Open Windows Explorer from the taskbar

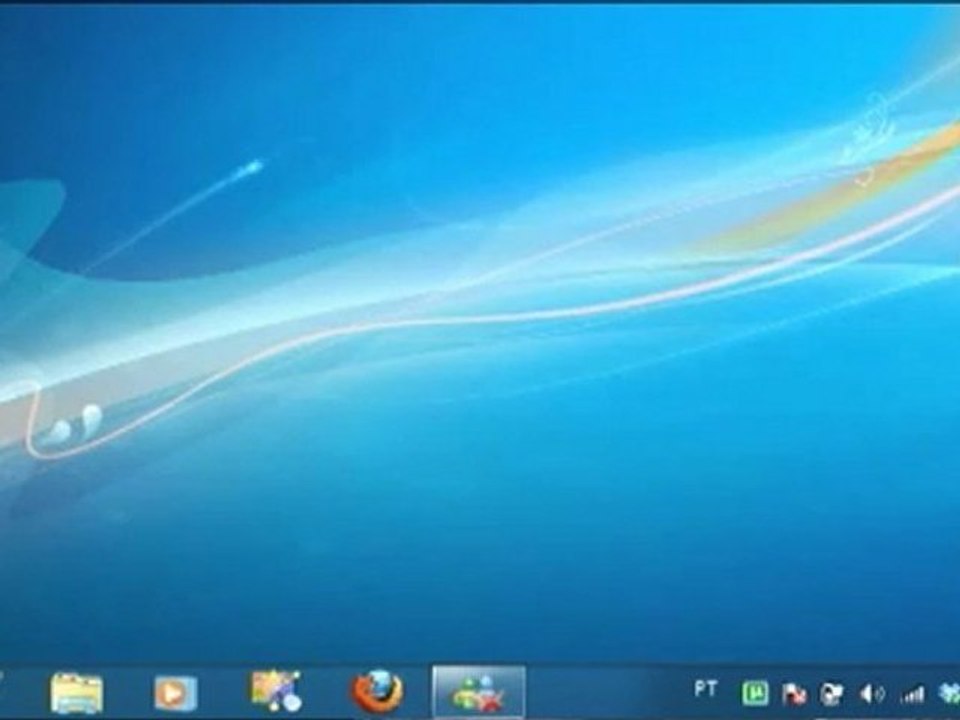tap(77, 693)
